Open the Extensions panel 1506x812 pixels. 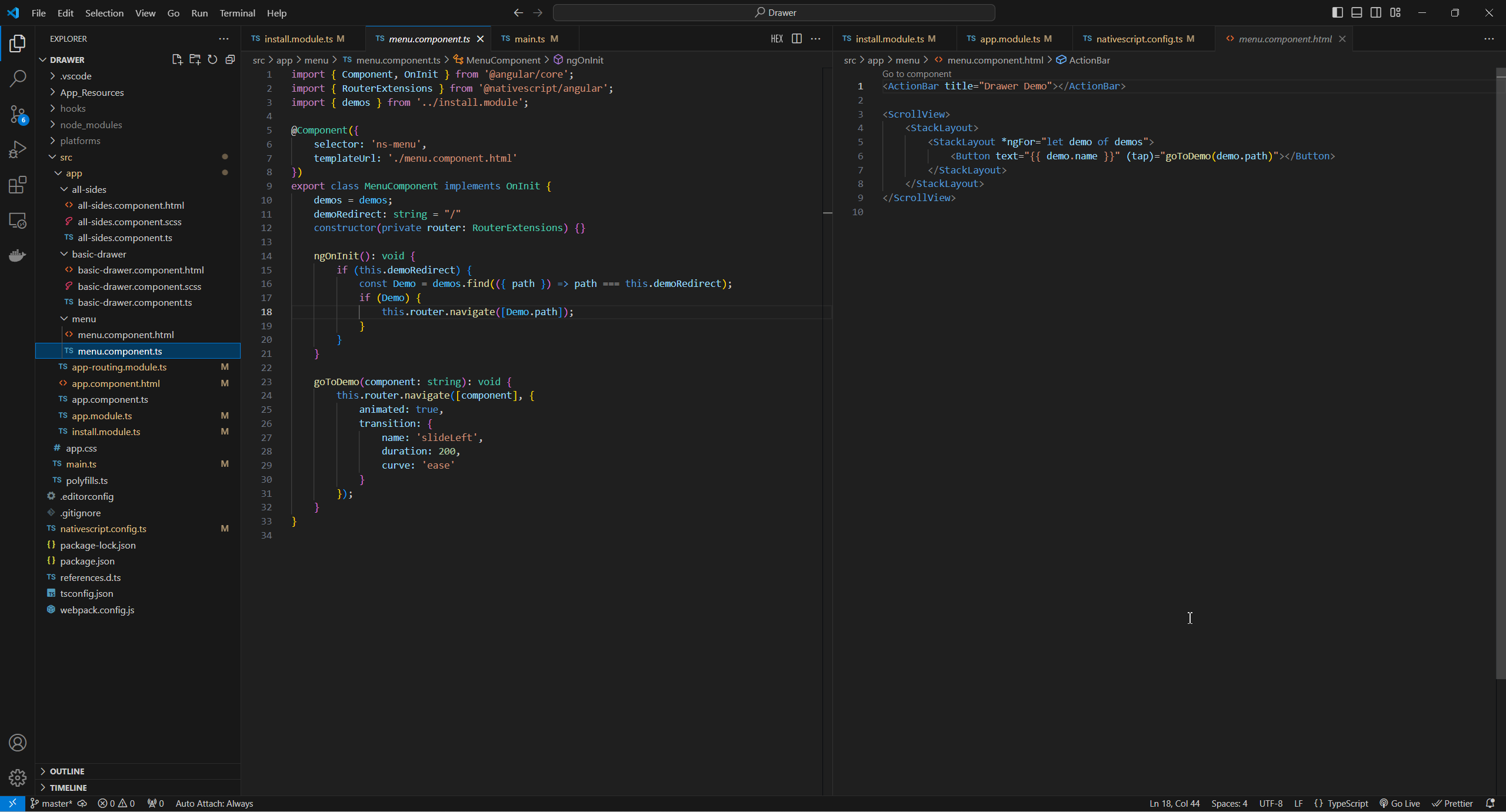pos(18,185)
